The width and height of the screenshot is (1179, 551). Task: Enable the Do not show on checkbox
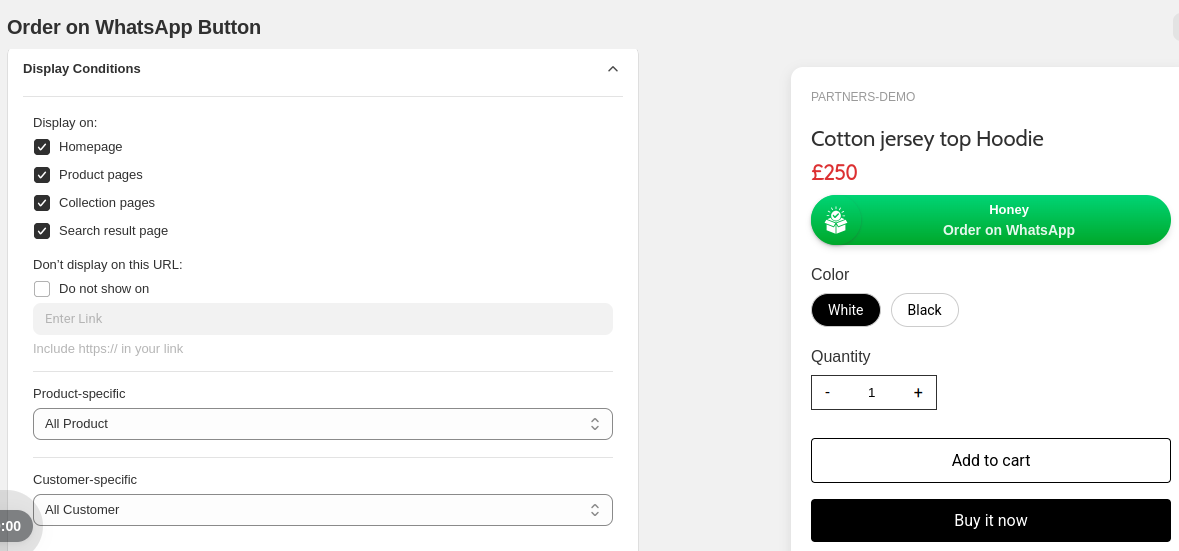[42, 289]
